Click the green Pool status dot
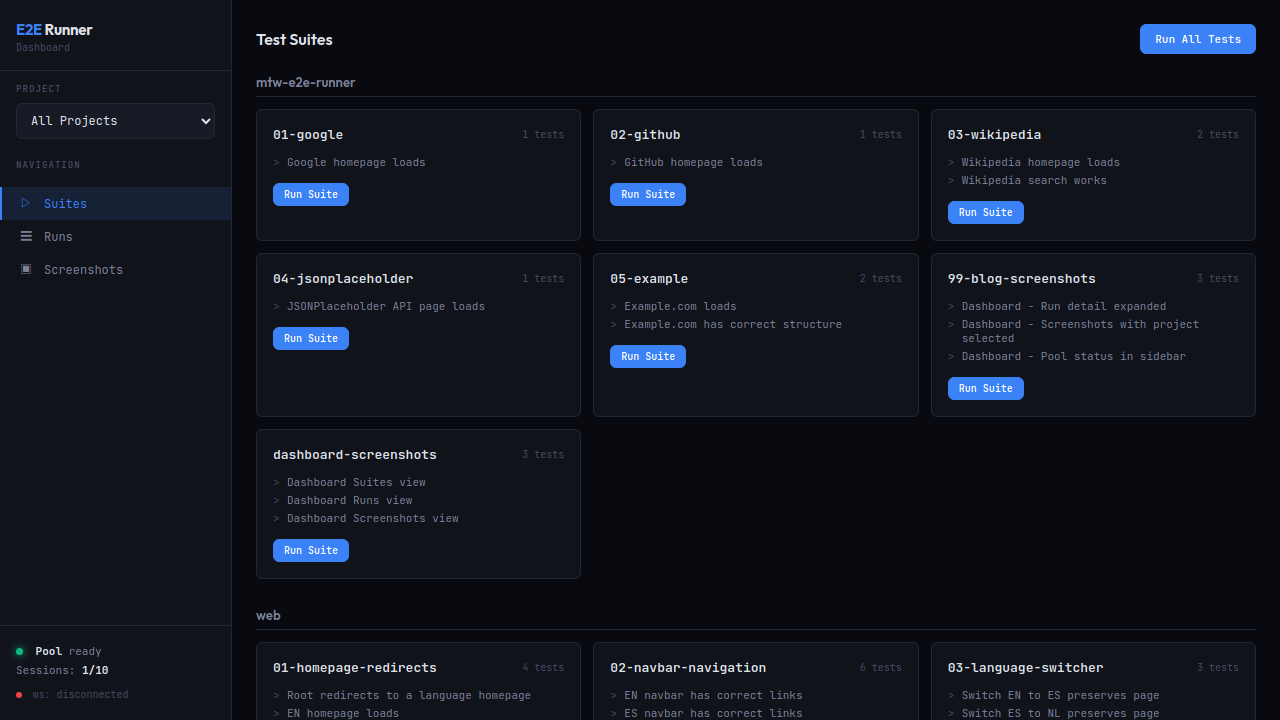The width and height of the screenshot is (1280, 720). coord(20,651)
